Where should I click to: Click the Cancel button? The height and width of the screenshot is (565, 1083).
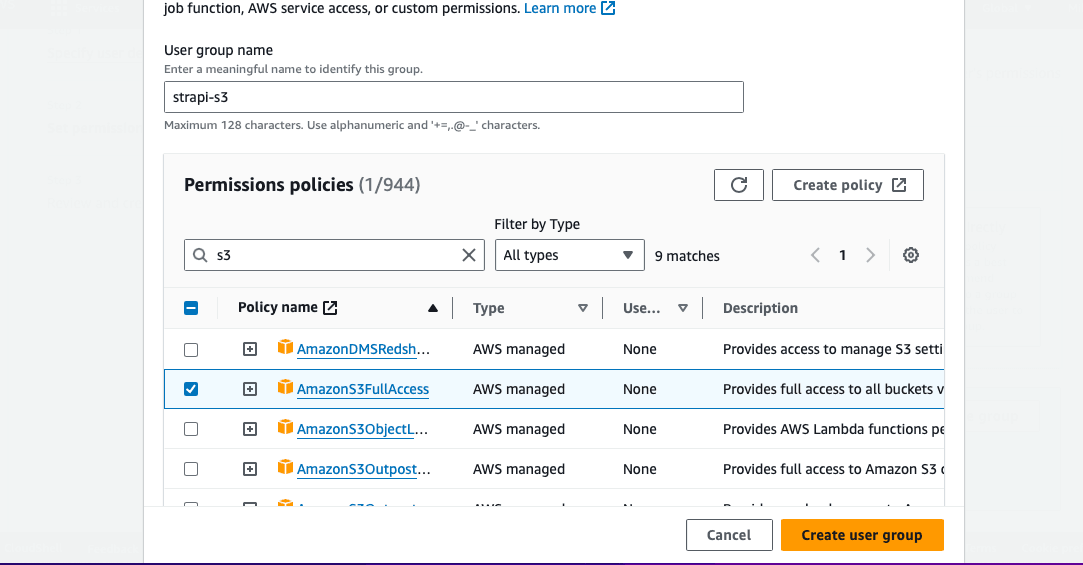[729, 535]
